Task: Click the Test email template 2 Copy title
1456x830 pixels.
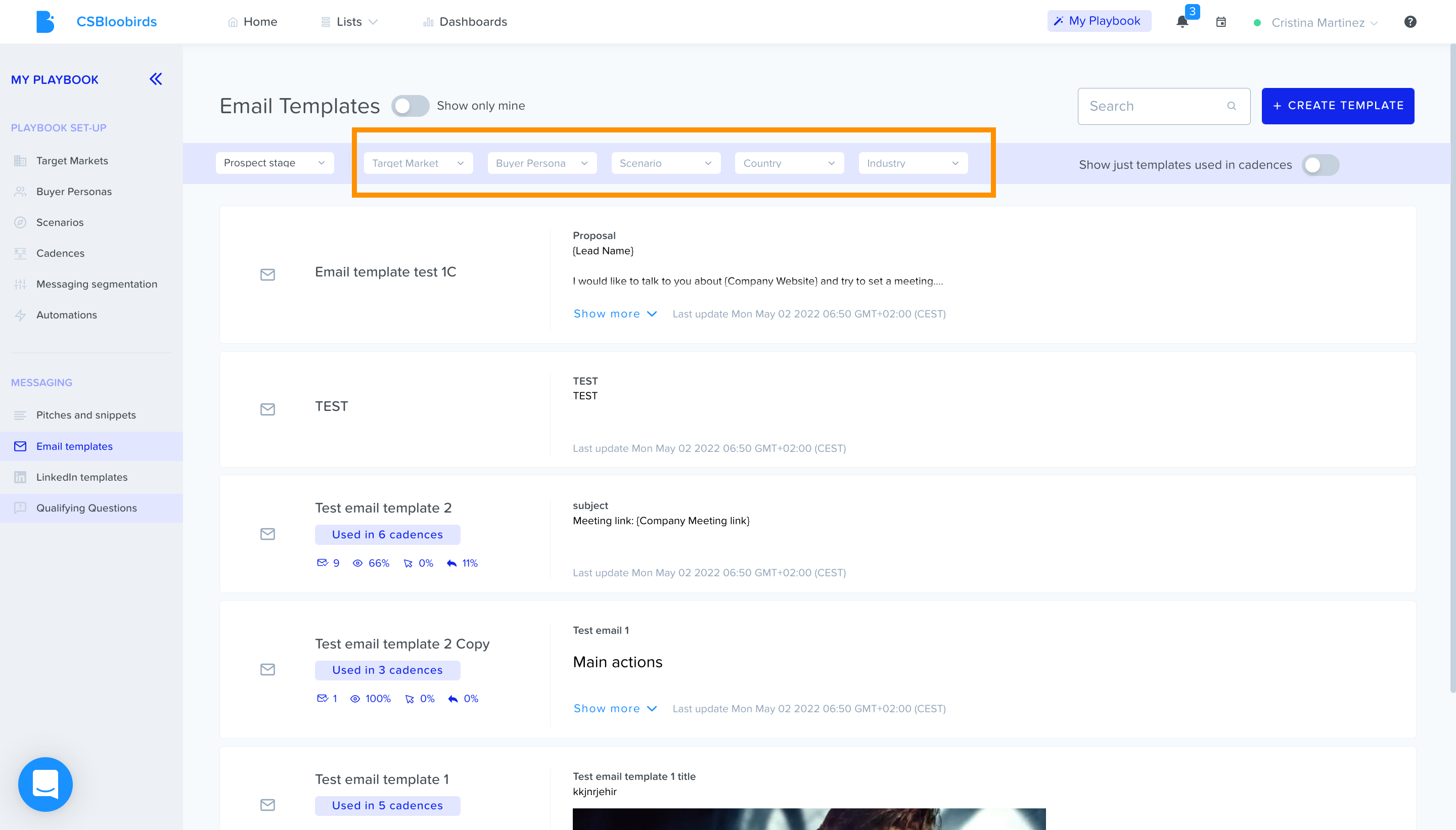Action: [402, 643]
